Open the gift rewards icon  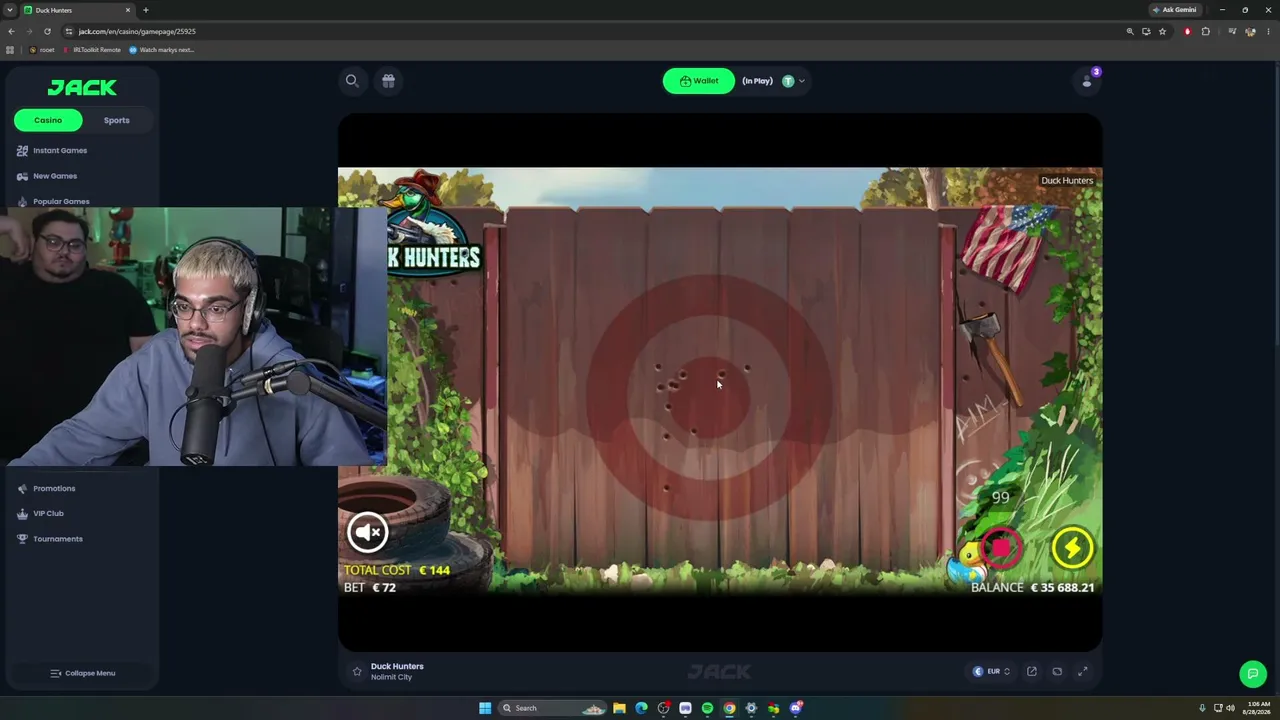[388, 81]
